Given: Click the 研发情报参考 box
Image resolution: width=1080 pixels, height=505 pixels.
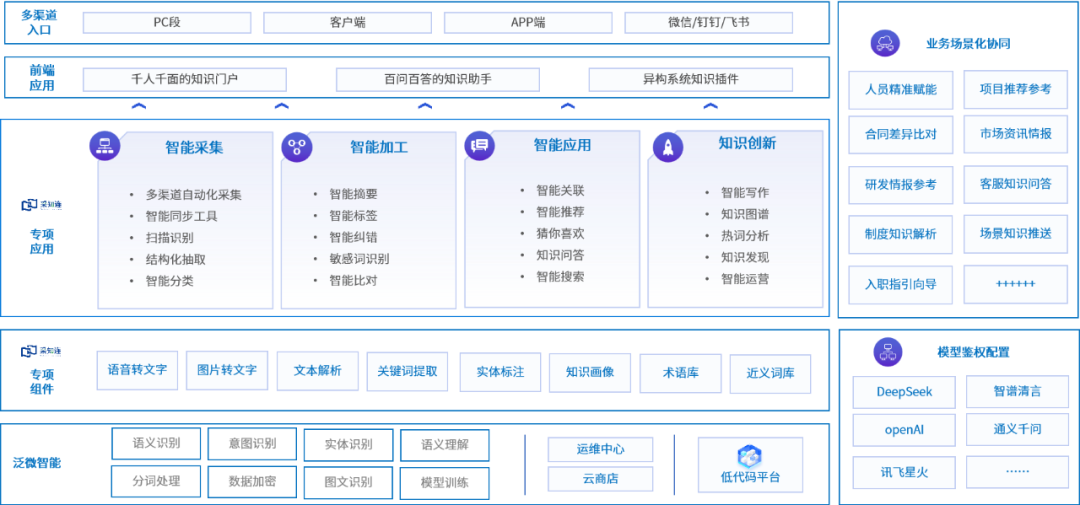Looking at the screenshot, I should [901, 185].
